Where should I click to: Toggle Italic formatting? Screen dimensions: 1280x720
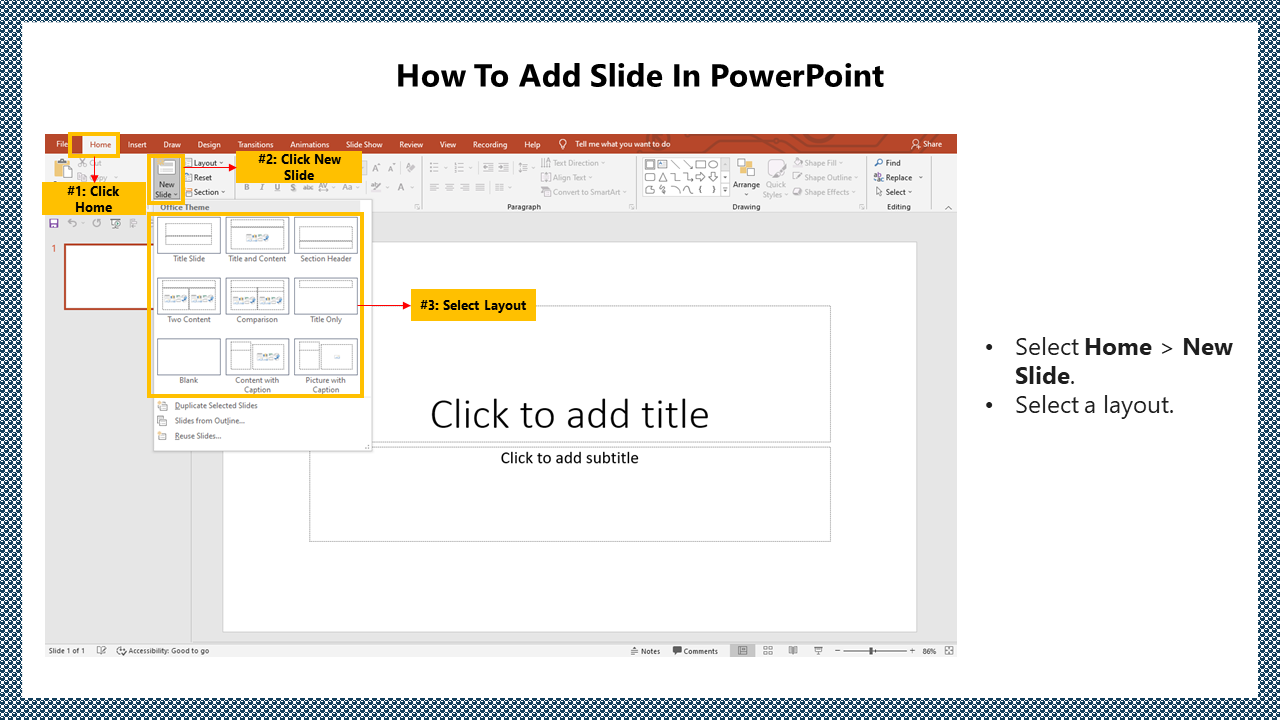pos(262,187)
